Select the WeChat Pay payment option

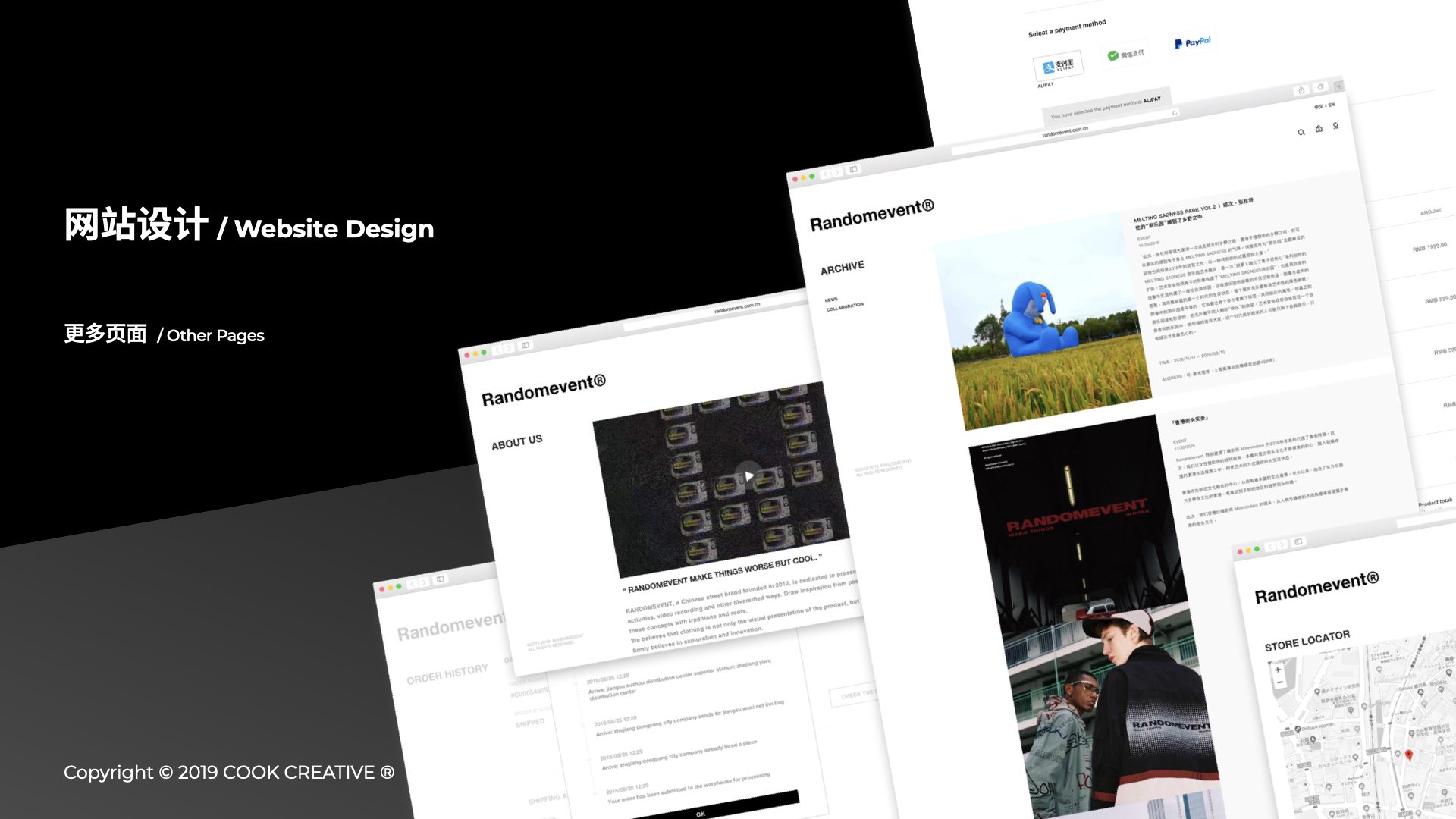coord(1125,55)
